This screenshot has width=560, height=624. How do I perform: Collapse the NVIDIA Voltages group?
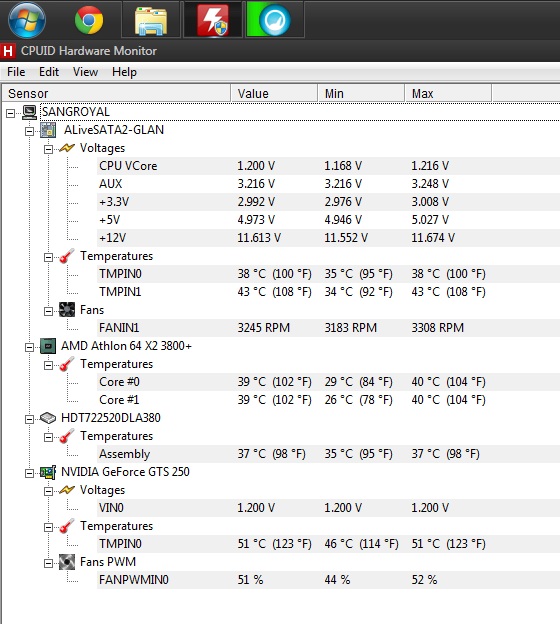48,491
